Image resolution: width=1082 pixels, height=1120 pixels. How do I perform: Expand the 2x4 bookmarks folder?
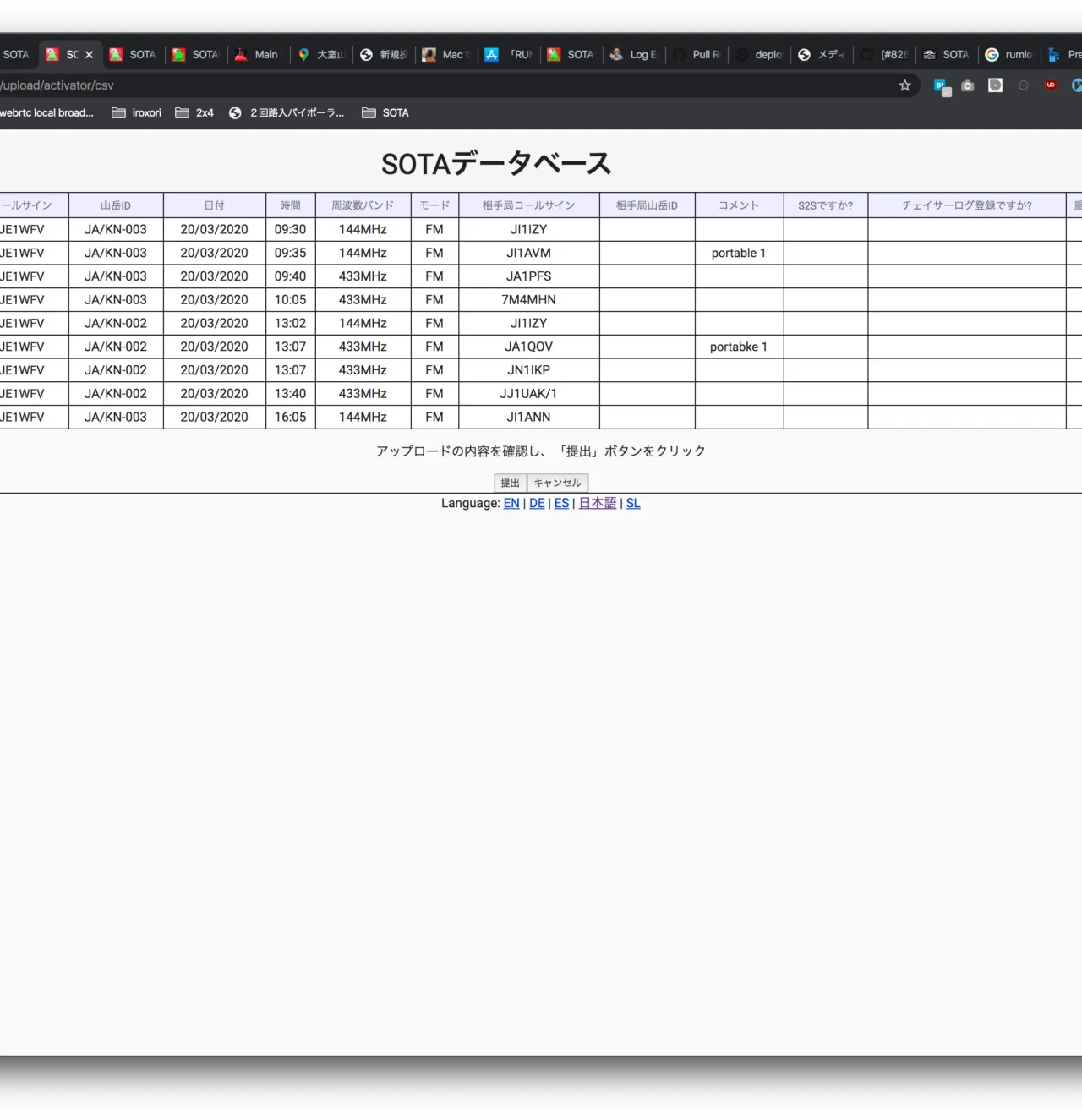point(194,112)
